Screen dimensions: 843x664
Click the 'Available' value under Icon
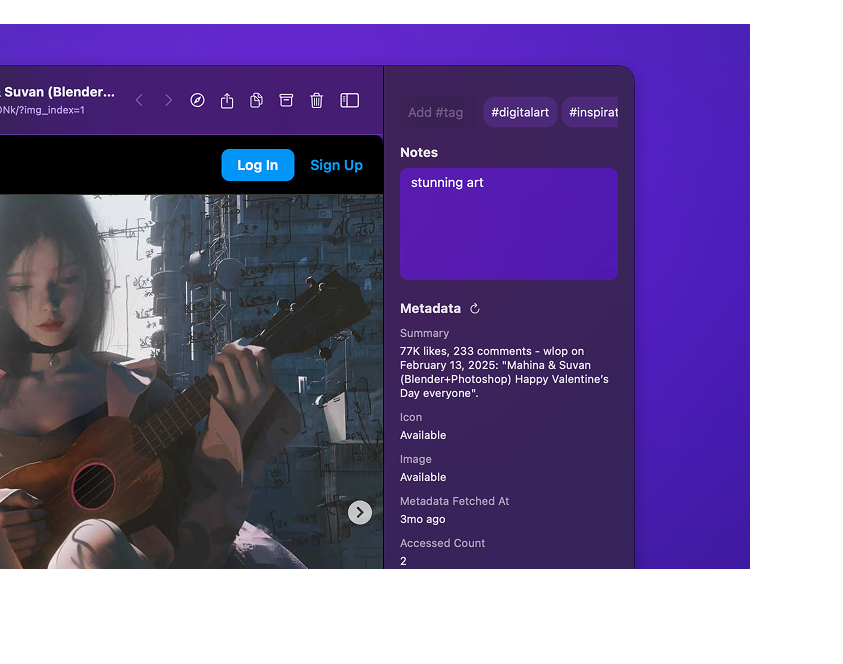tap(423, 435)
